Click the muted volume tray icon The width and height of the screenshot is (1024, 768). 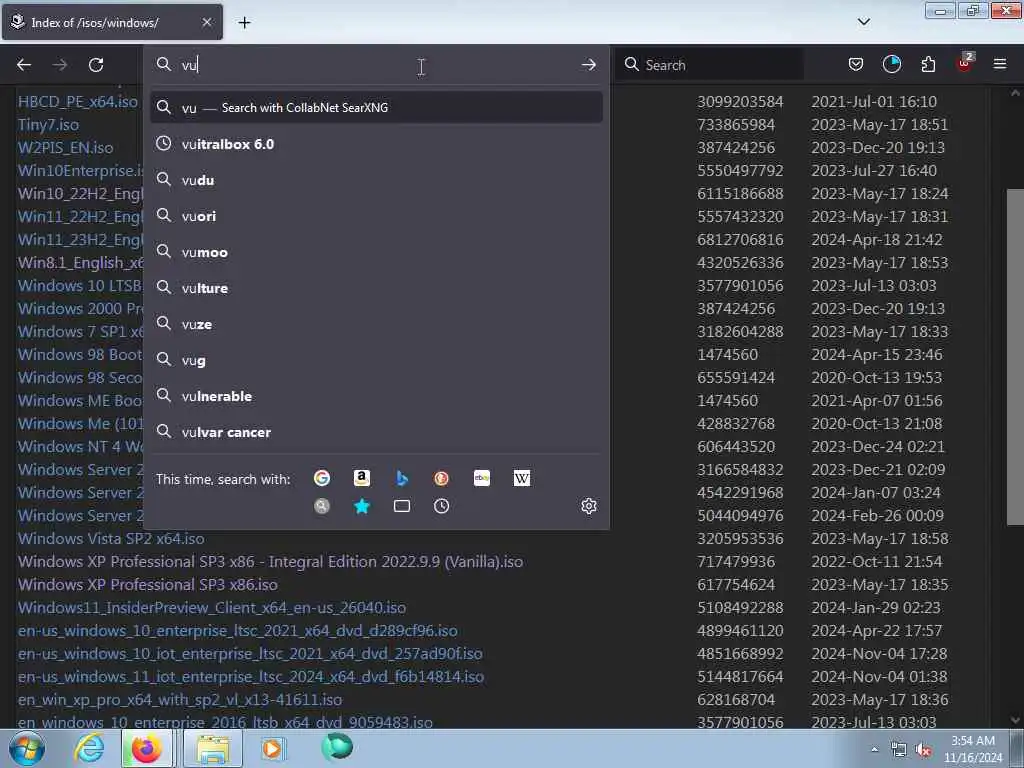pyautogui.click(x=923, y=750)
